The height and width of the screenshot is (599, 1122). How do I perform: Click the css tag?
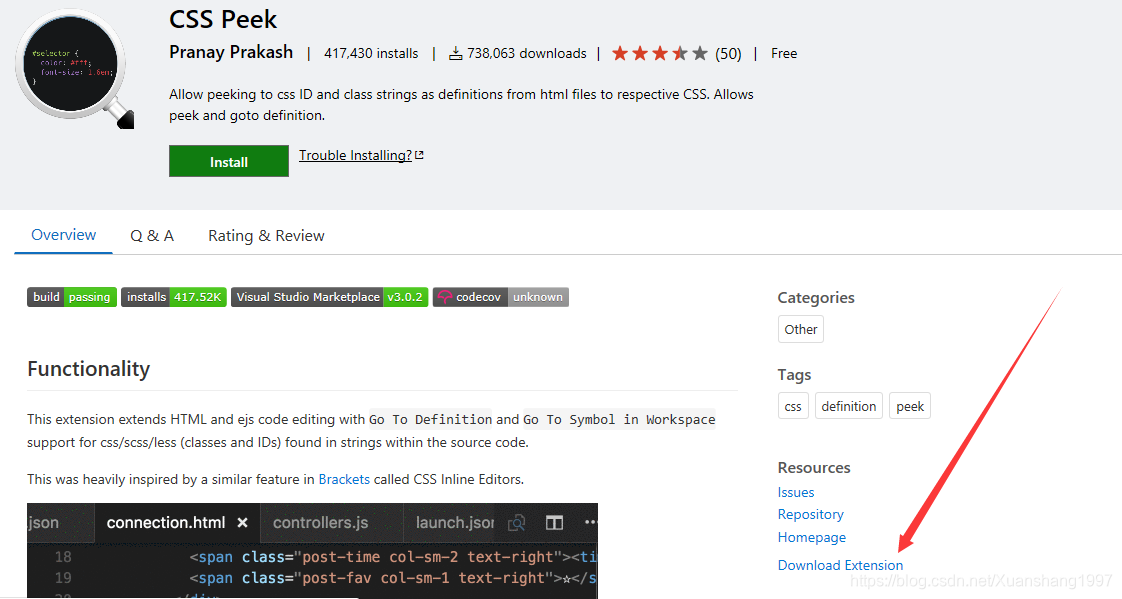click(793, 406)
